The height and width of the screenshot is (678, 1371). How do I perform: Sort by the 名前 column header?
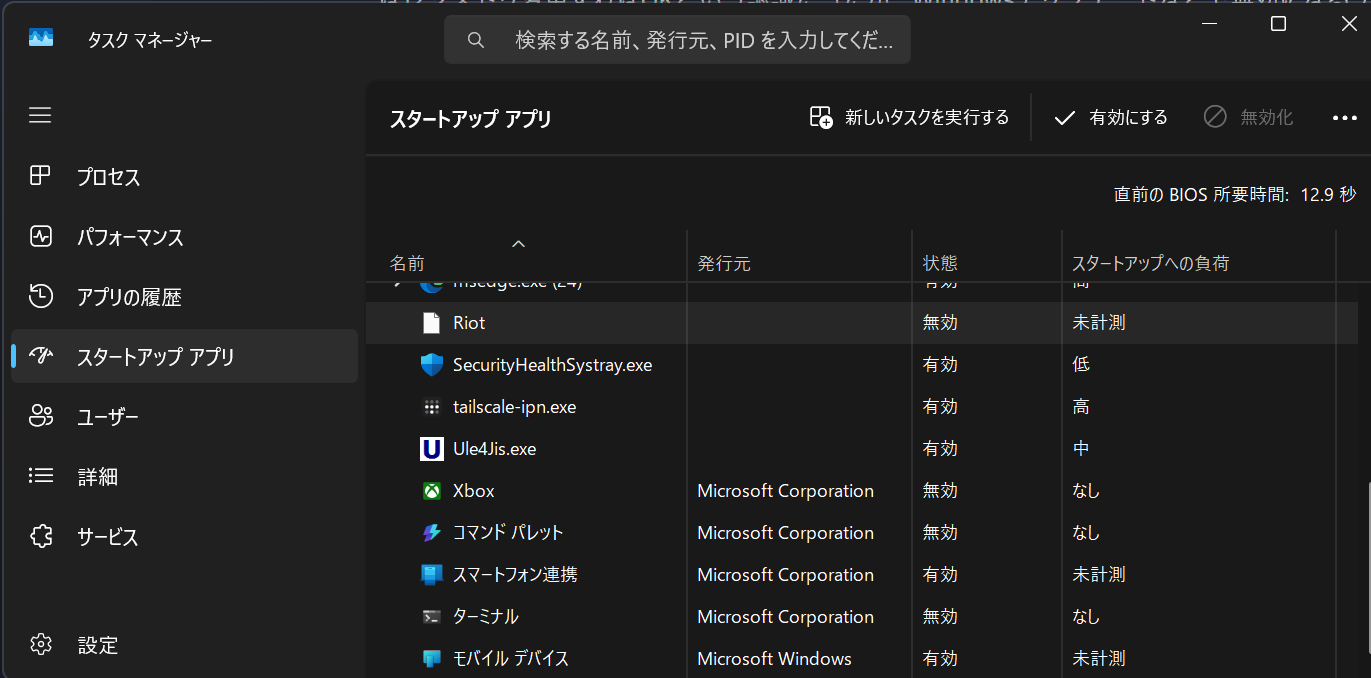407,264
